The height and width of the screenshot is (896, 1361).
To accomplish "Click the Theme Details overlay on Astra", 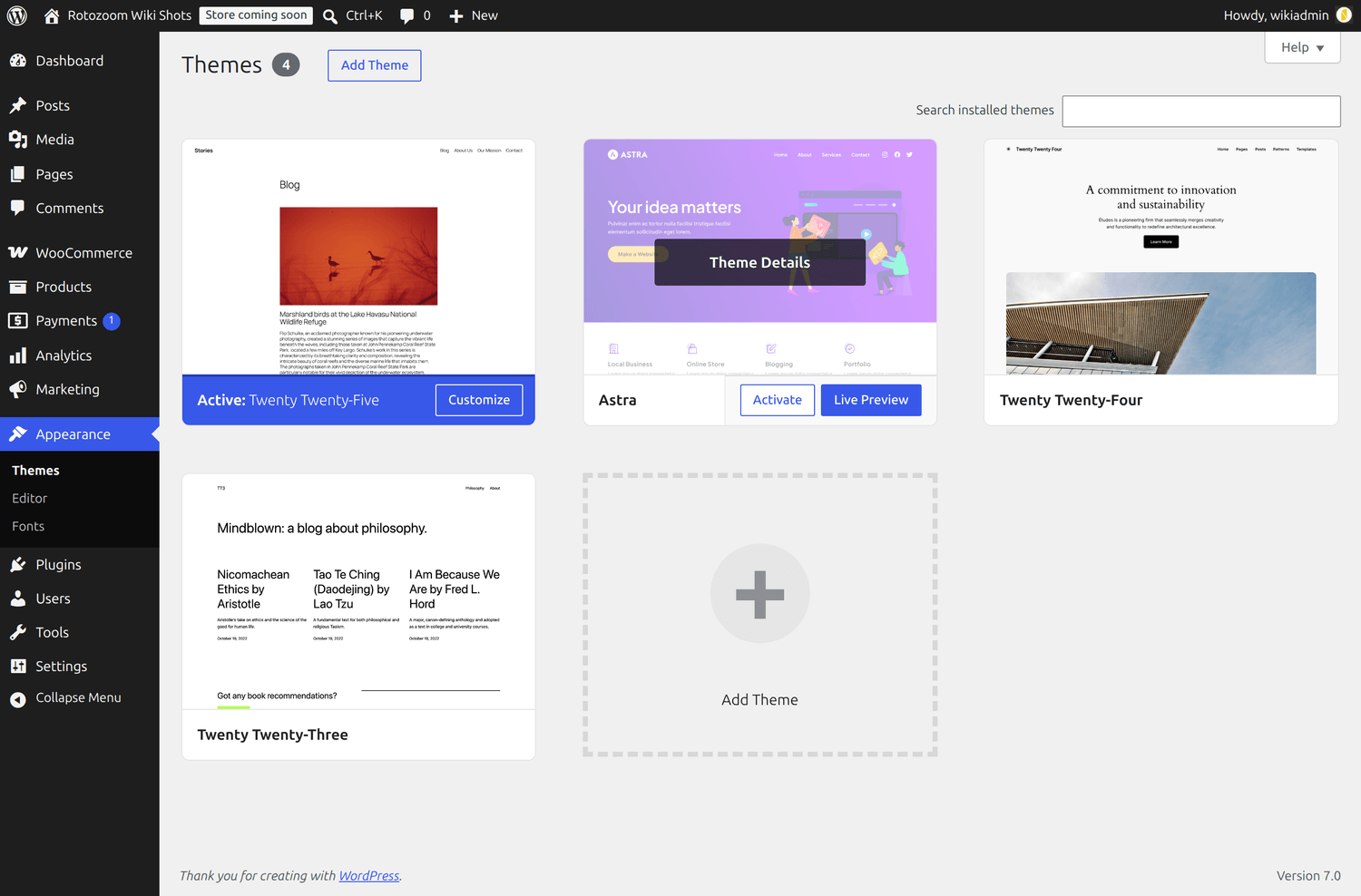I will (759, 262).
